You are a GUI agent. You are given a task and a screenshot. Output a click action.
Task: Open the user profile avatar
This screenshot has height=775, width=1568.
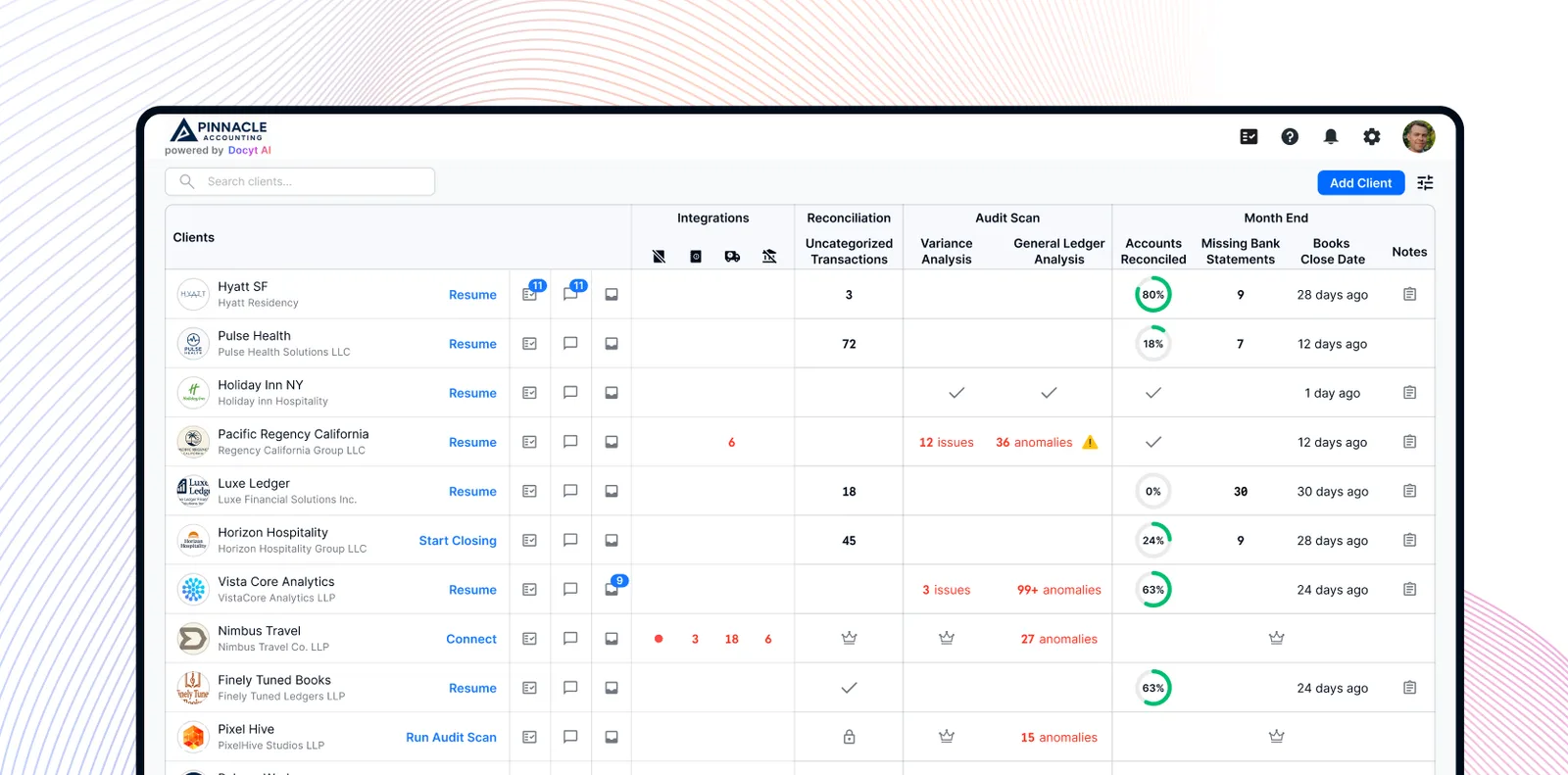click(x=1418, y=137)
